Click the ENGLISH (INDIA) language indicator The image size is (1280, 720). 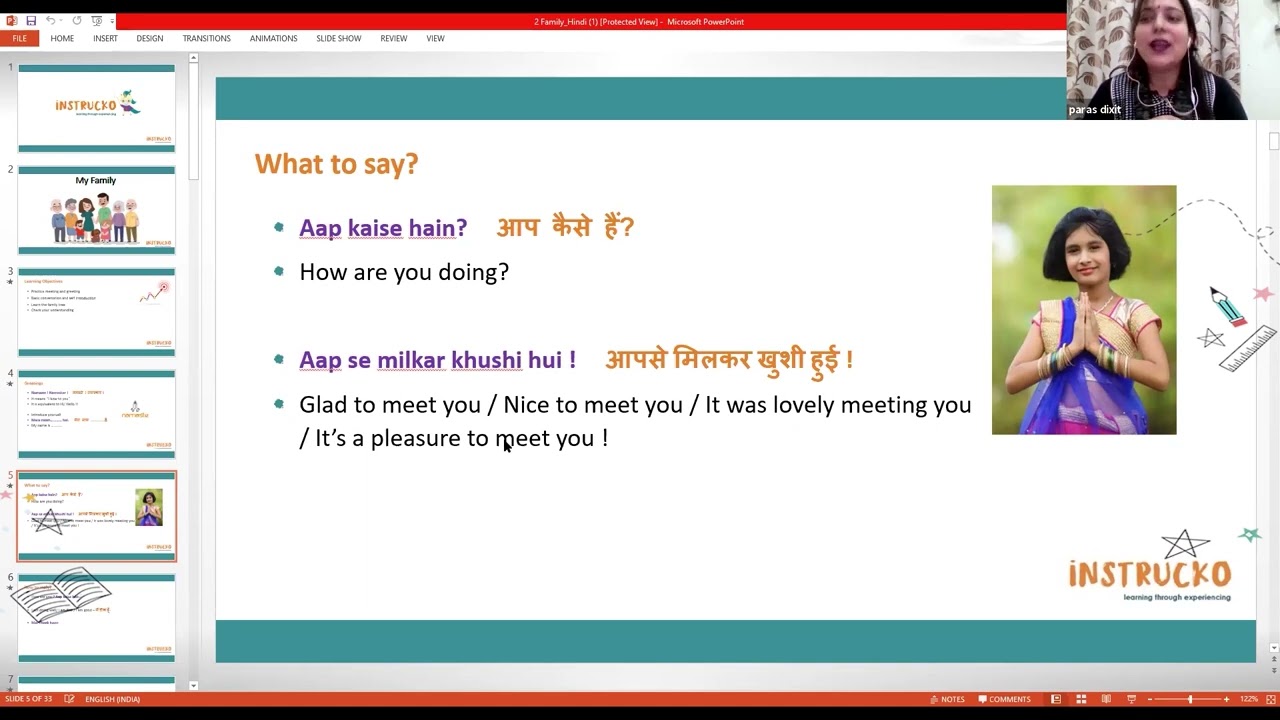(x=112, y=699)
